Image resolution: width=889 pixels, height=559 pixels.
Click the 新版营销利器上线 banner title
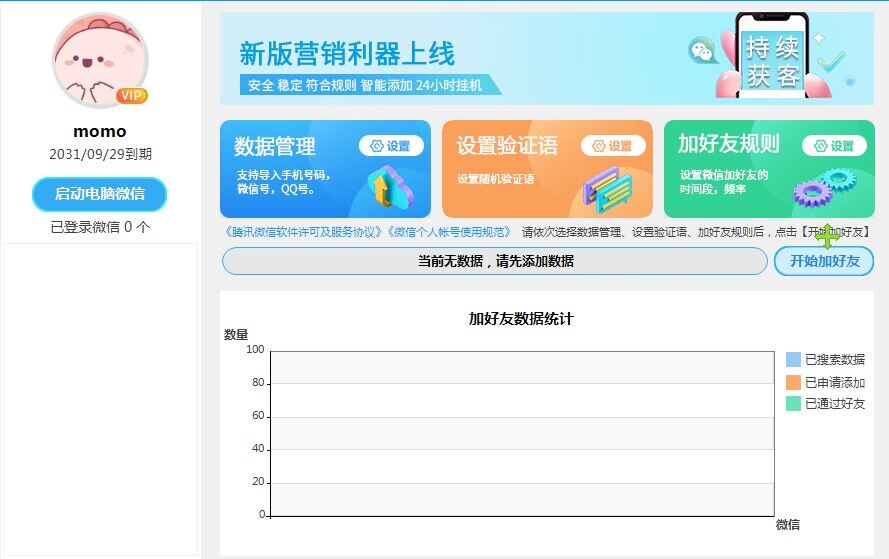tap(346, 53)
